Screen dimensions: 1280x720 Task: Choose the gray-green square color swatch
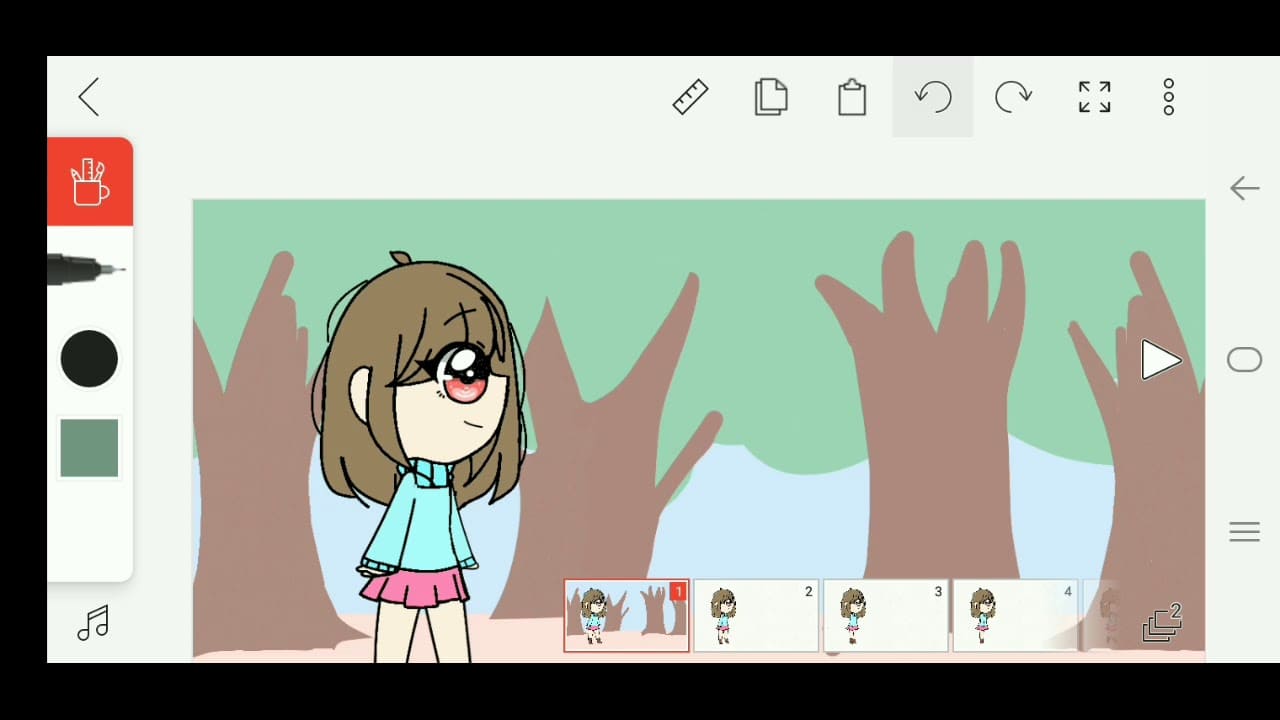click(90, 448)
